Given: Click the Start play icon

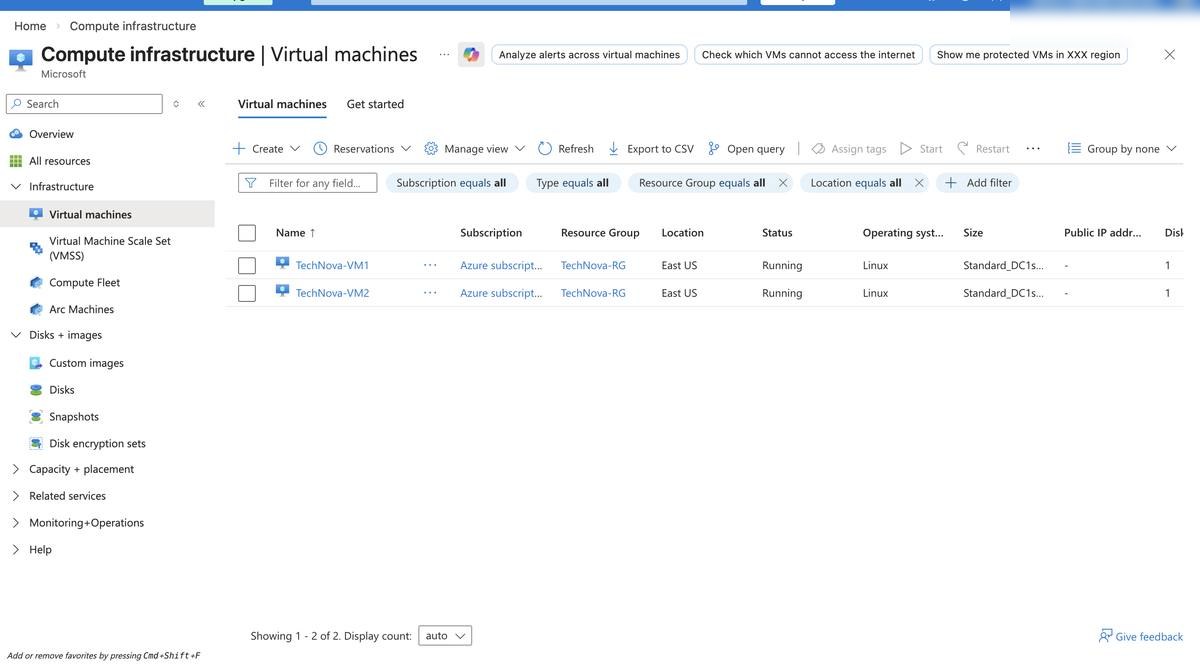Looking at the screenshot, I should pyautogui.click(x=906, y=148).
